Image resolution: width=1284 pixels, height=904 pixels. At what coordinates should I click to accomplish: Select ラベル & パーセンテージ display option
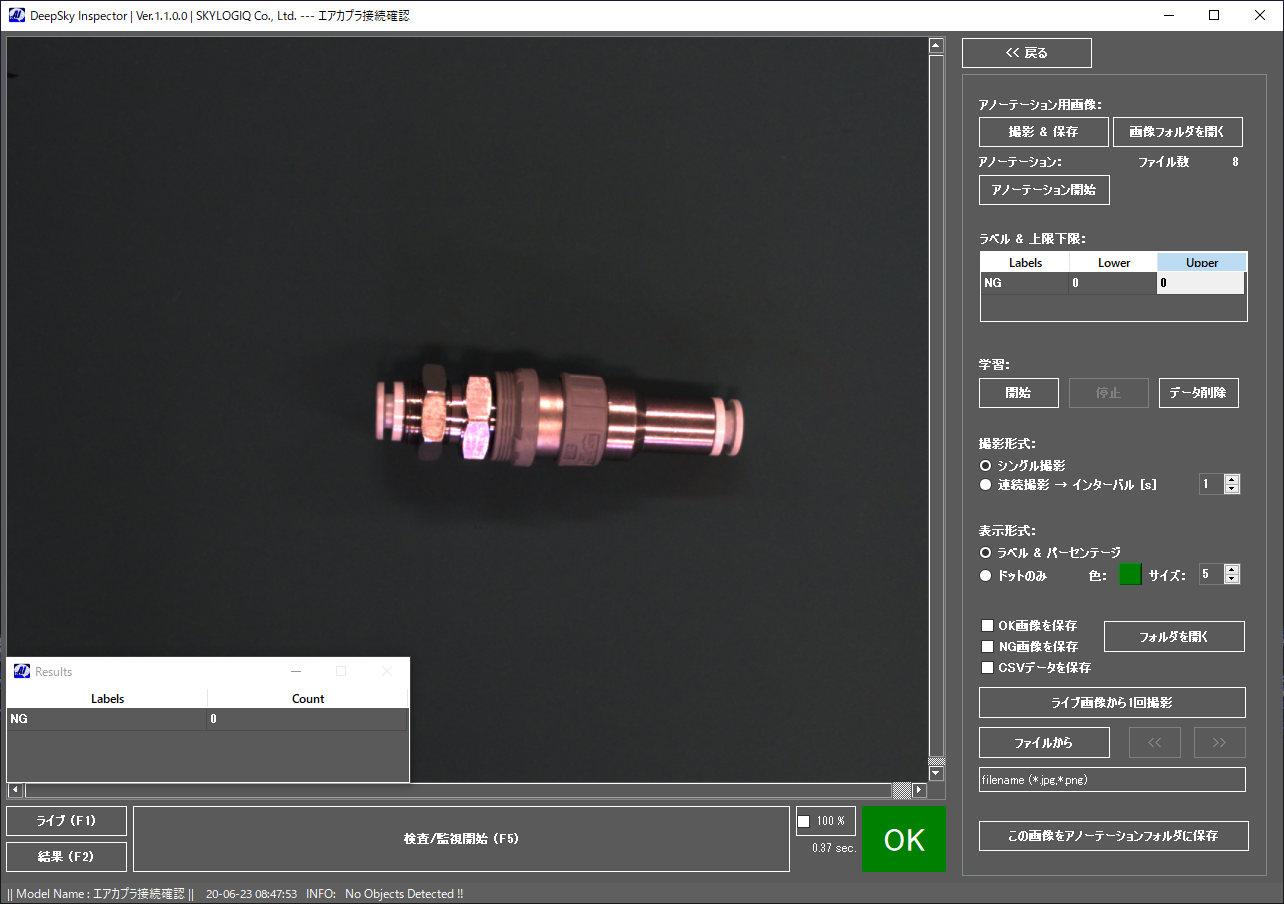coord(986,553)
